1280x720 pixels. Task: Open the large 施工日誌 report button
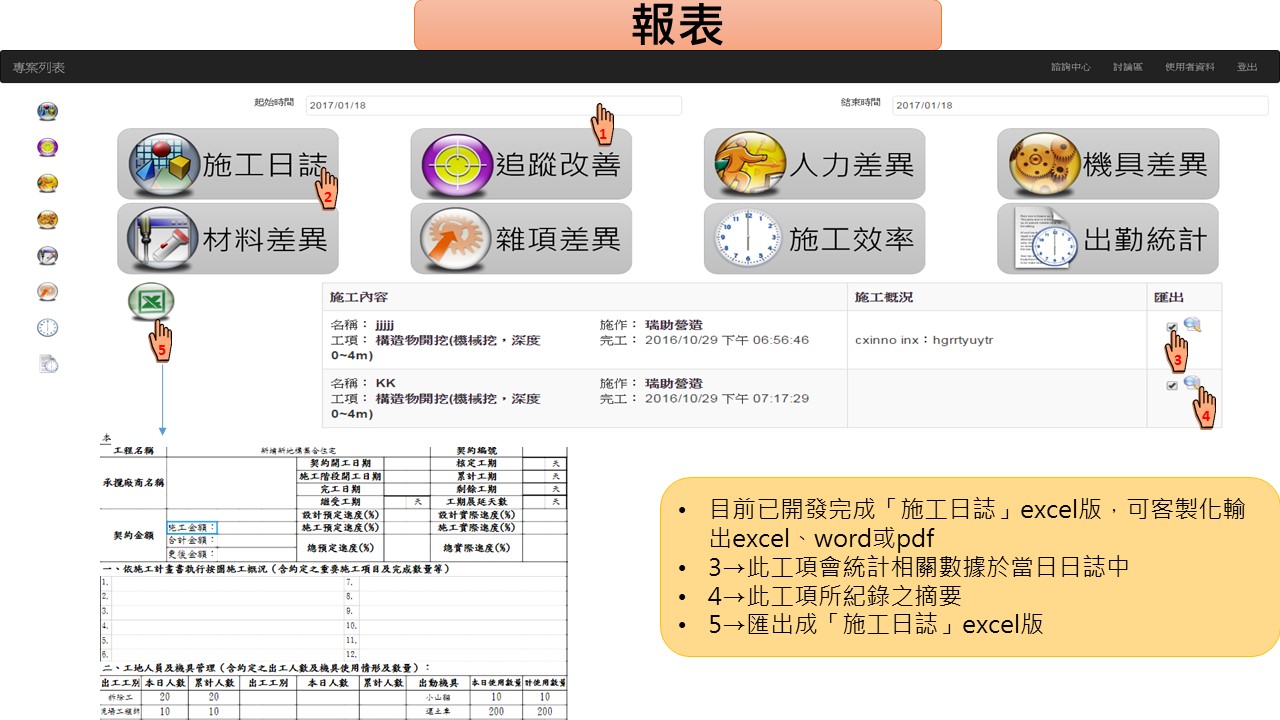[228, 164]
